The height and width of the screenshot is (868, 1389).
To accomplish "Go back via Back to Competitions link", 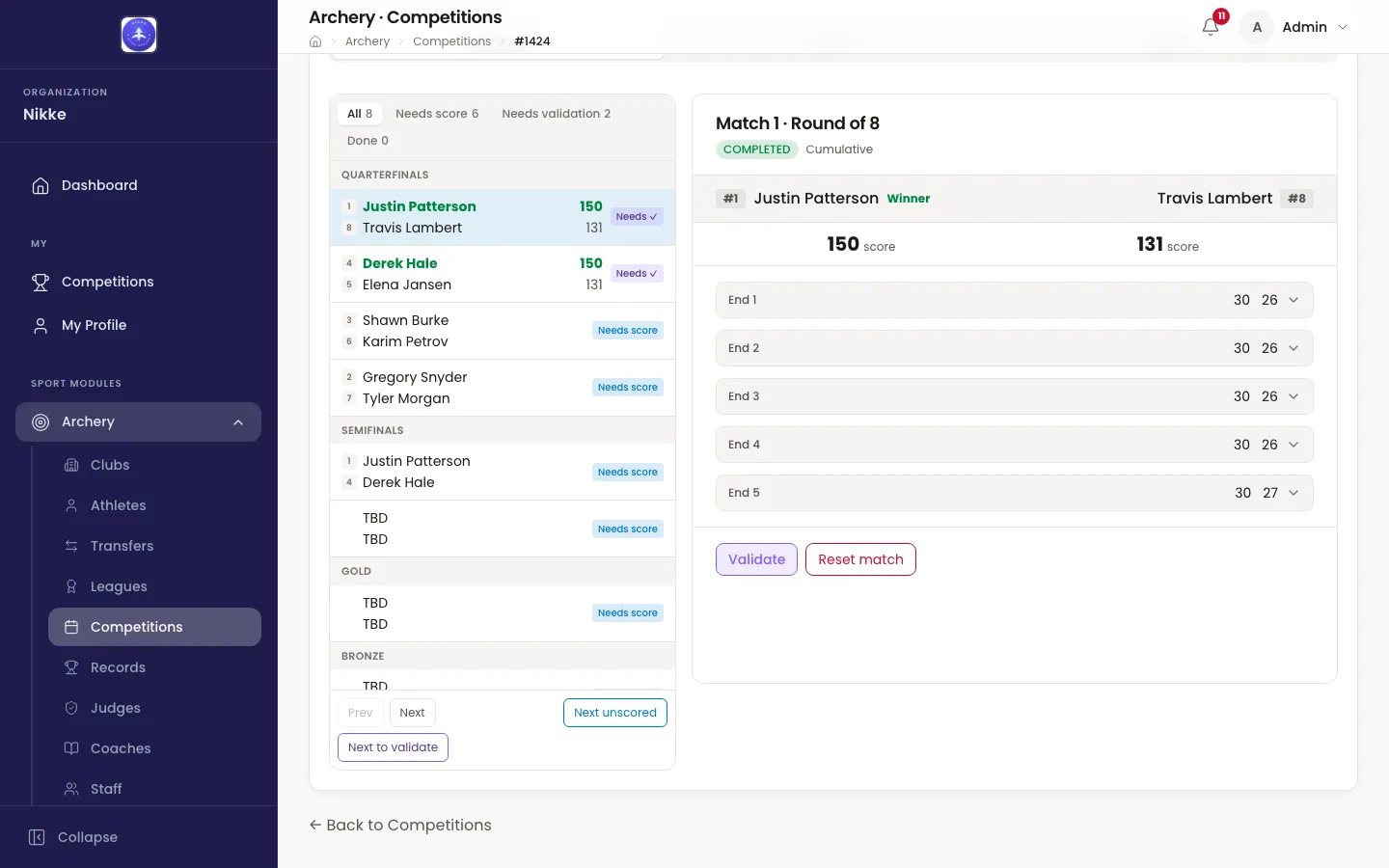I will (400, 826).
